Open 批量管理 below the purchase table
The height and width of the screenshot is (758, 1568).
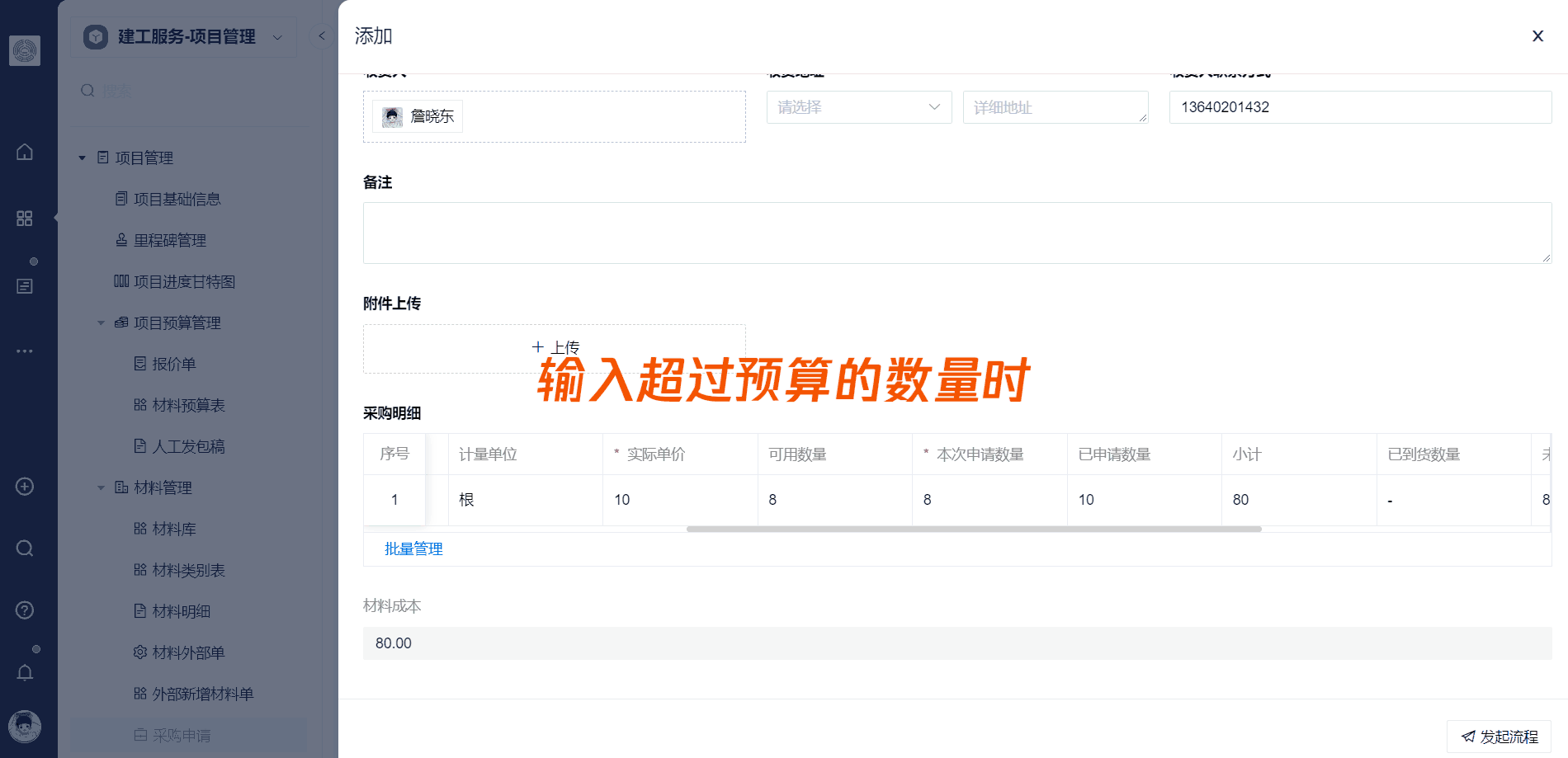(x=413, y=548)
